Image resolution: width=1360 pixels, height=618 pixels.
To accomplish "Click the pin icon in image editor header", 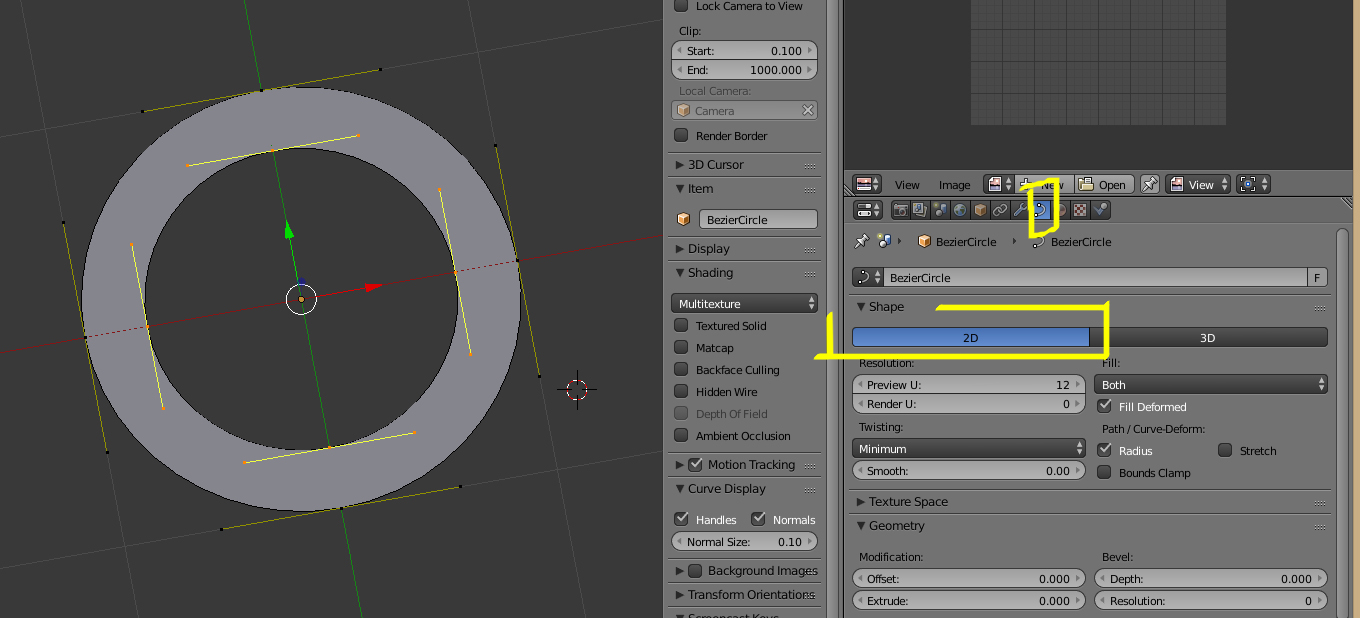I will (x=1150, y=184).
